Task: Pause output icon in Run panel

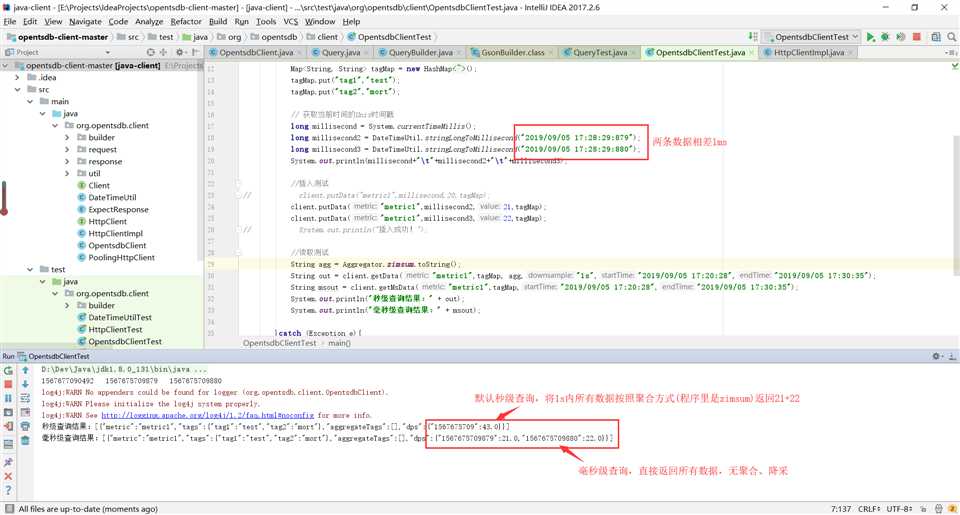Action: (9, 399)
